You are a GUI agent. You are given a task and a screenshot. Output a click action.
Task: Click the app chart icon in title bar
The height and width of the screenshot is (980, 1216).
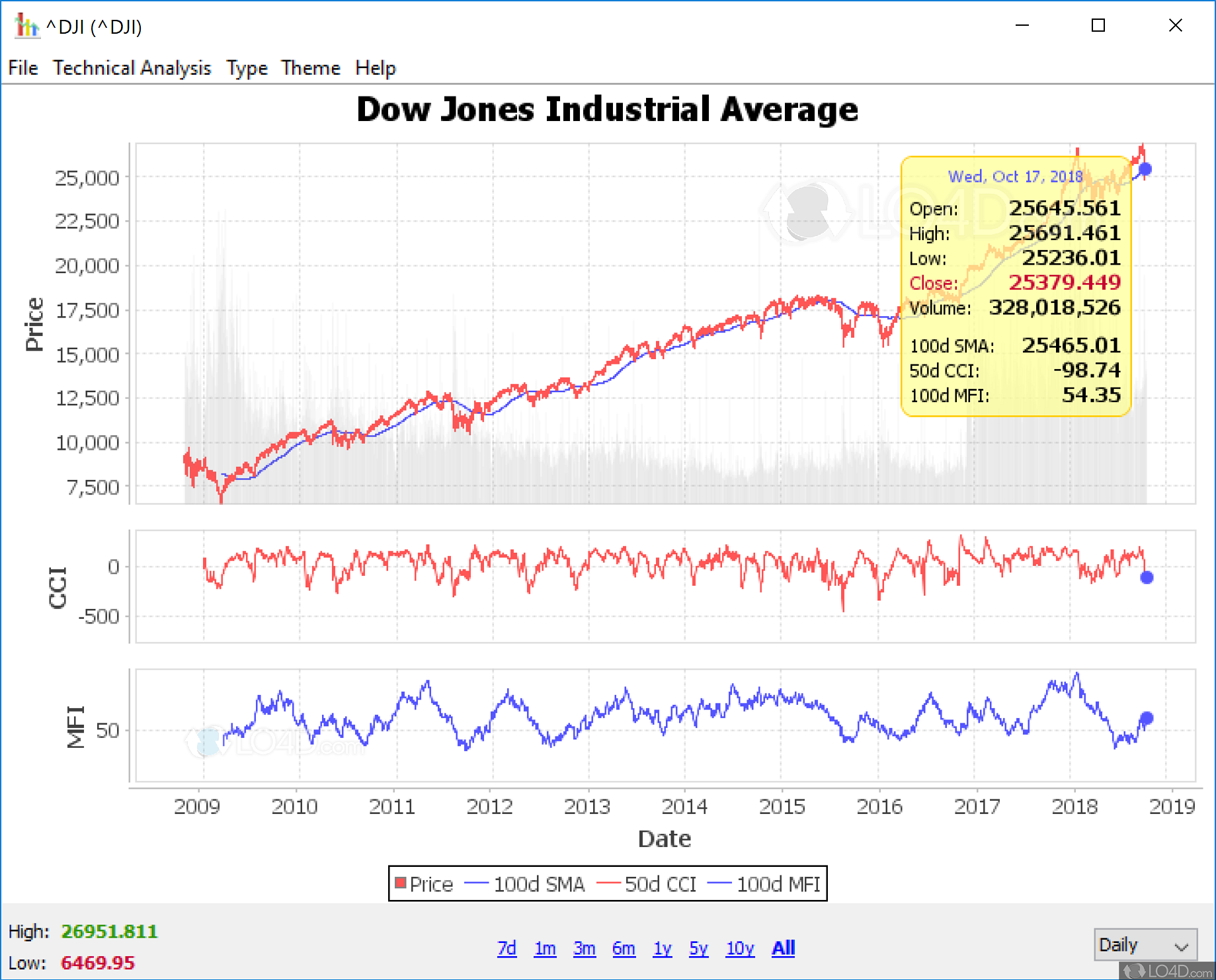coord(26,26)
